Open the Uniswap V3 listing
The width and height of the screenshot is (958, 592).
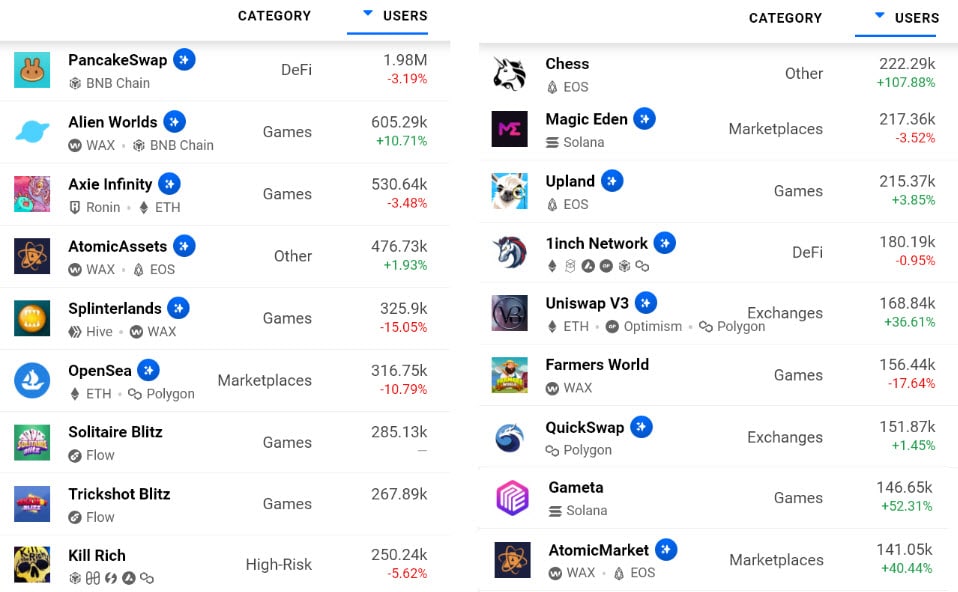point(587,303)
